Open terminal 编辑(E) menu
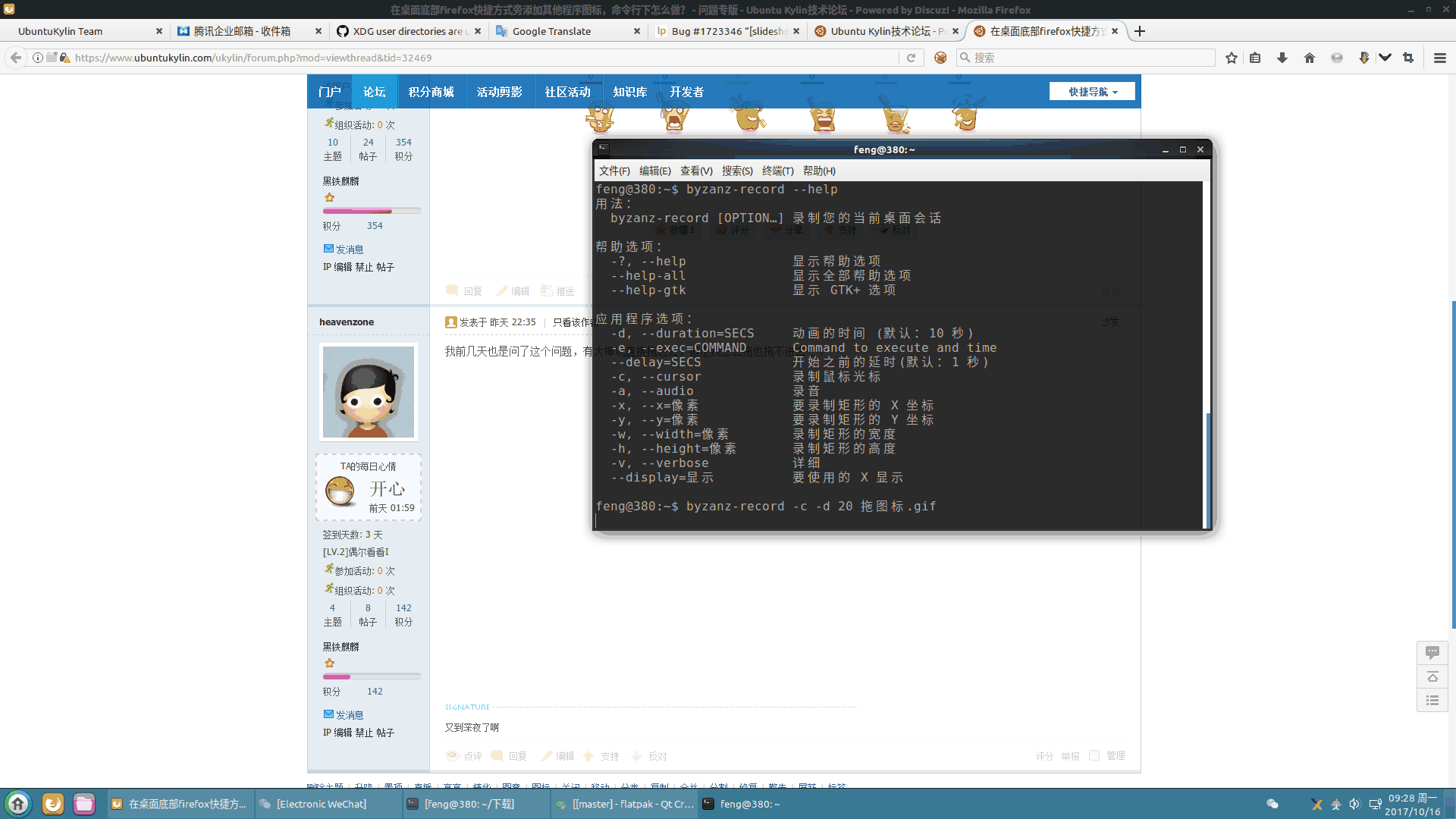 click(654, 171)
